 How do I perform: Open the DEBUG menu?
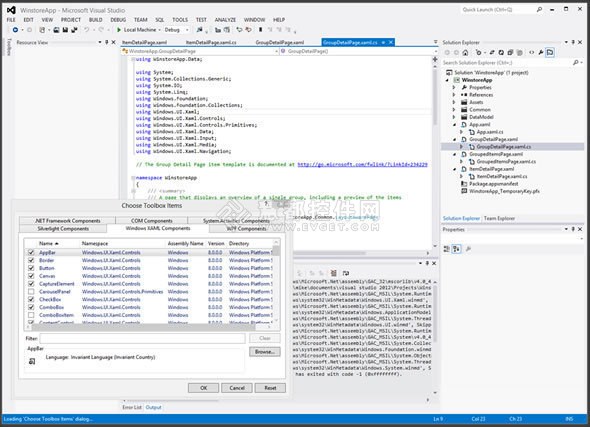click(x=118, y=20)
